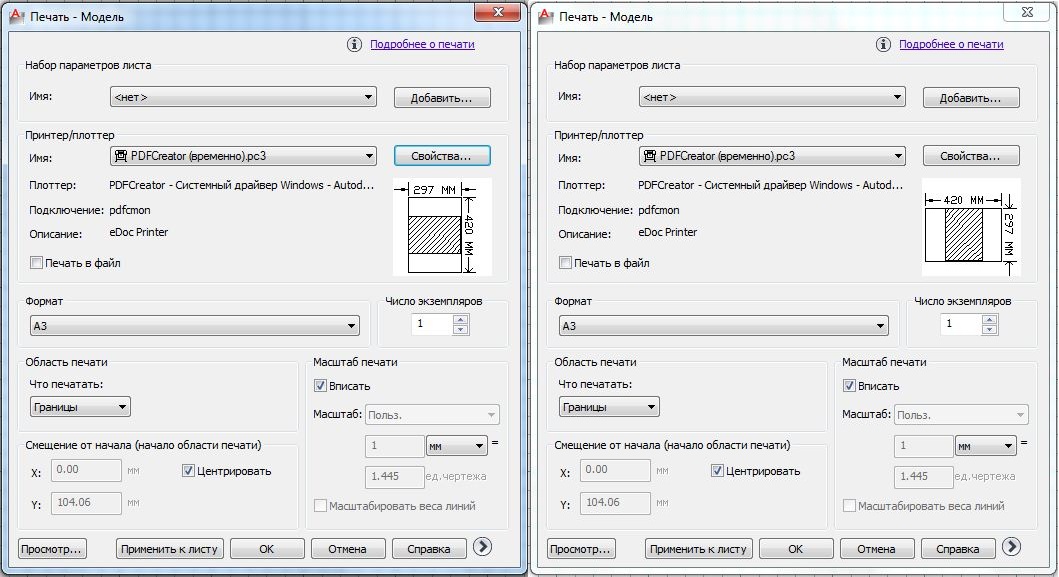The image size is (1059, 577).
Task: Click portrait paper preview in left dialog
Action: pos(442,226)
